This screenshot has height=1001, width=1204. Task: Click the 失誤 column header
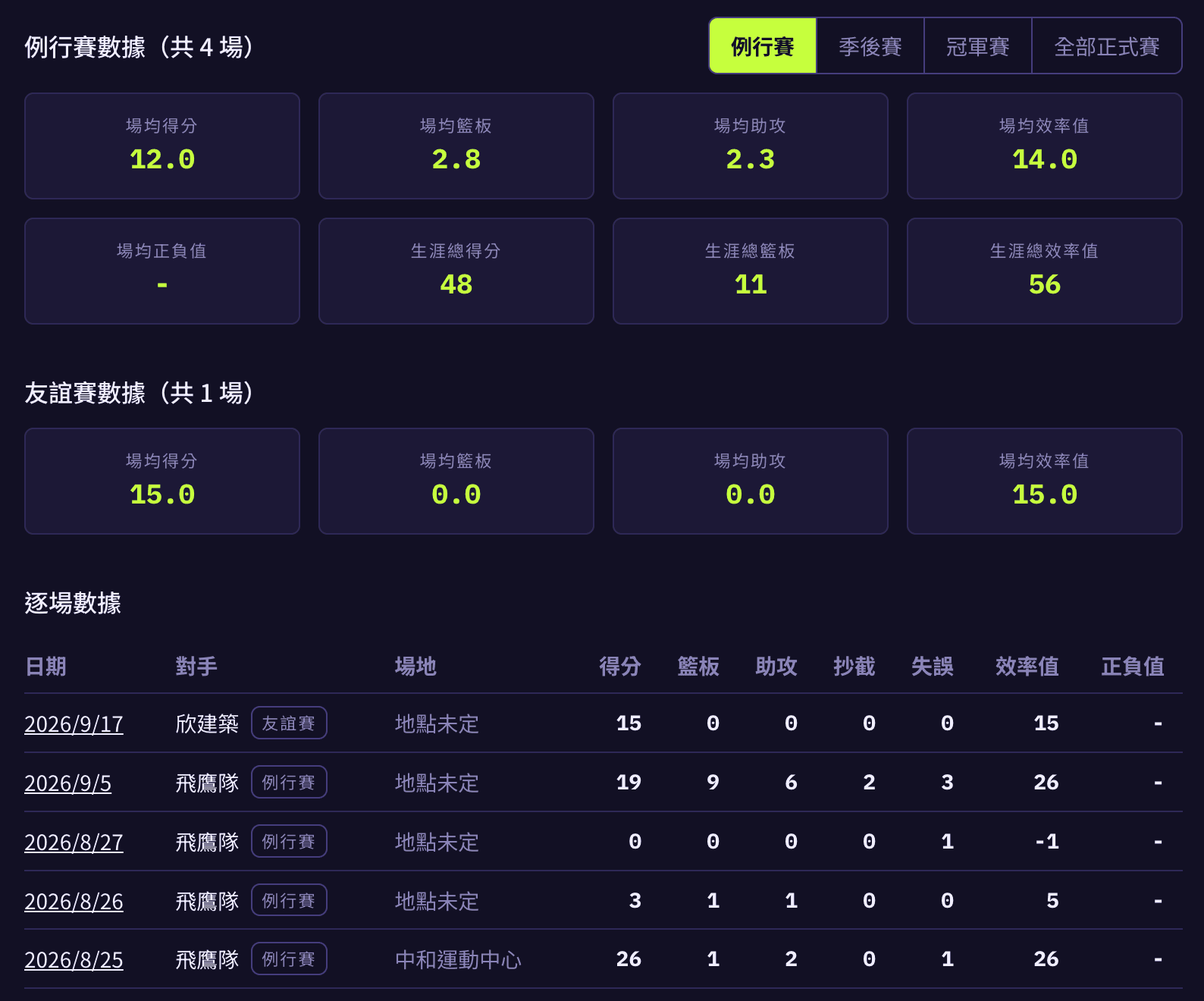pos(933,667)
